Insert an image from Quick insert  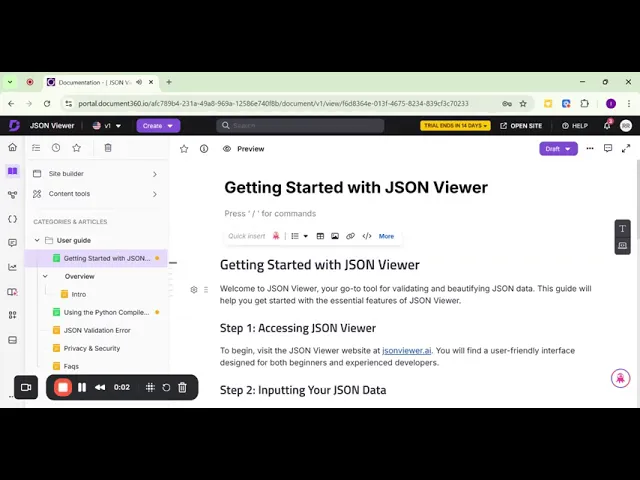[x=335, y=236]
